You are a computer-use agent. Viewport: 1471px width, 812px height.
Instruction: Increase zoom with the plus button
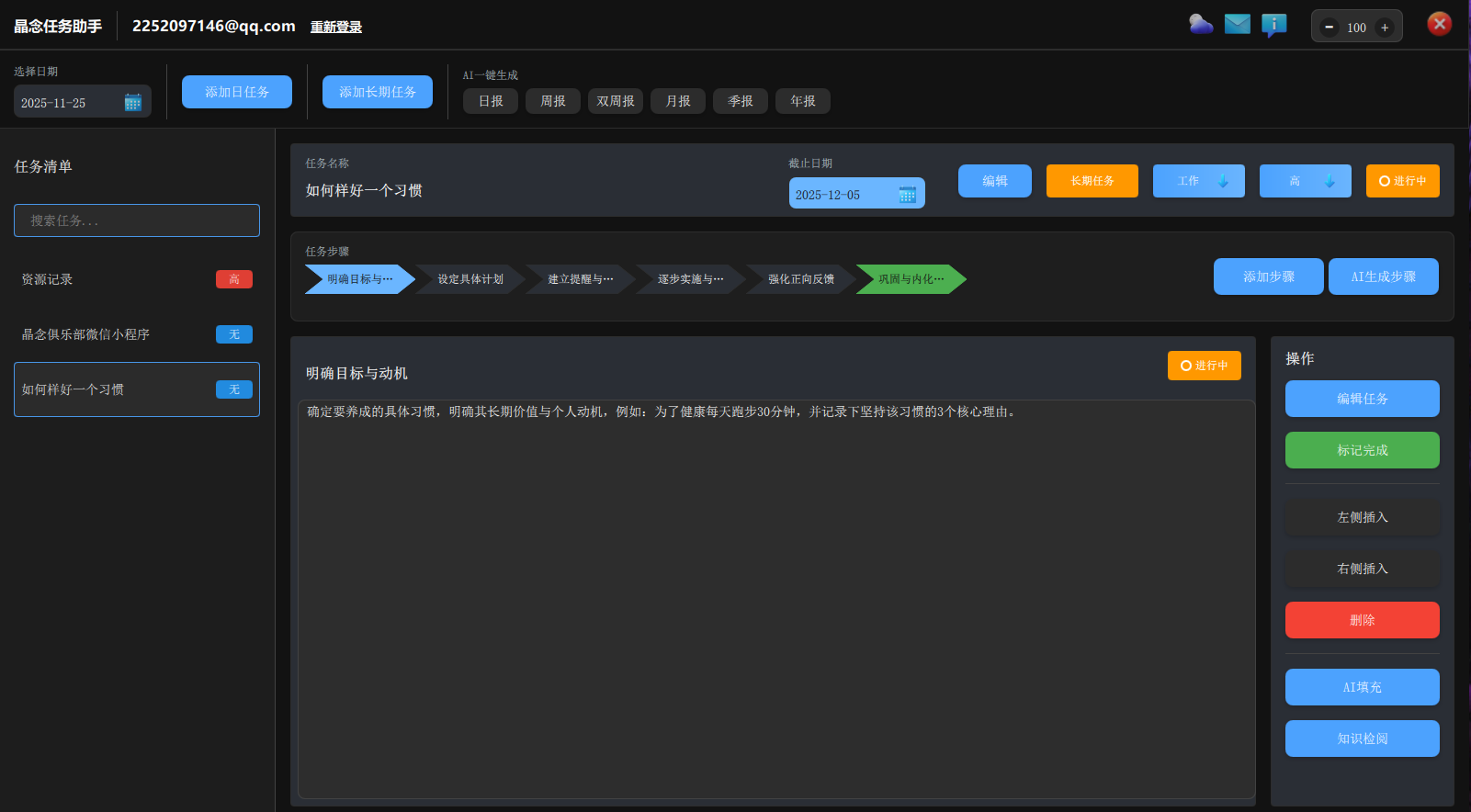[1385, 28]
